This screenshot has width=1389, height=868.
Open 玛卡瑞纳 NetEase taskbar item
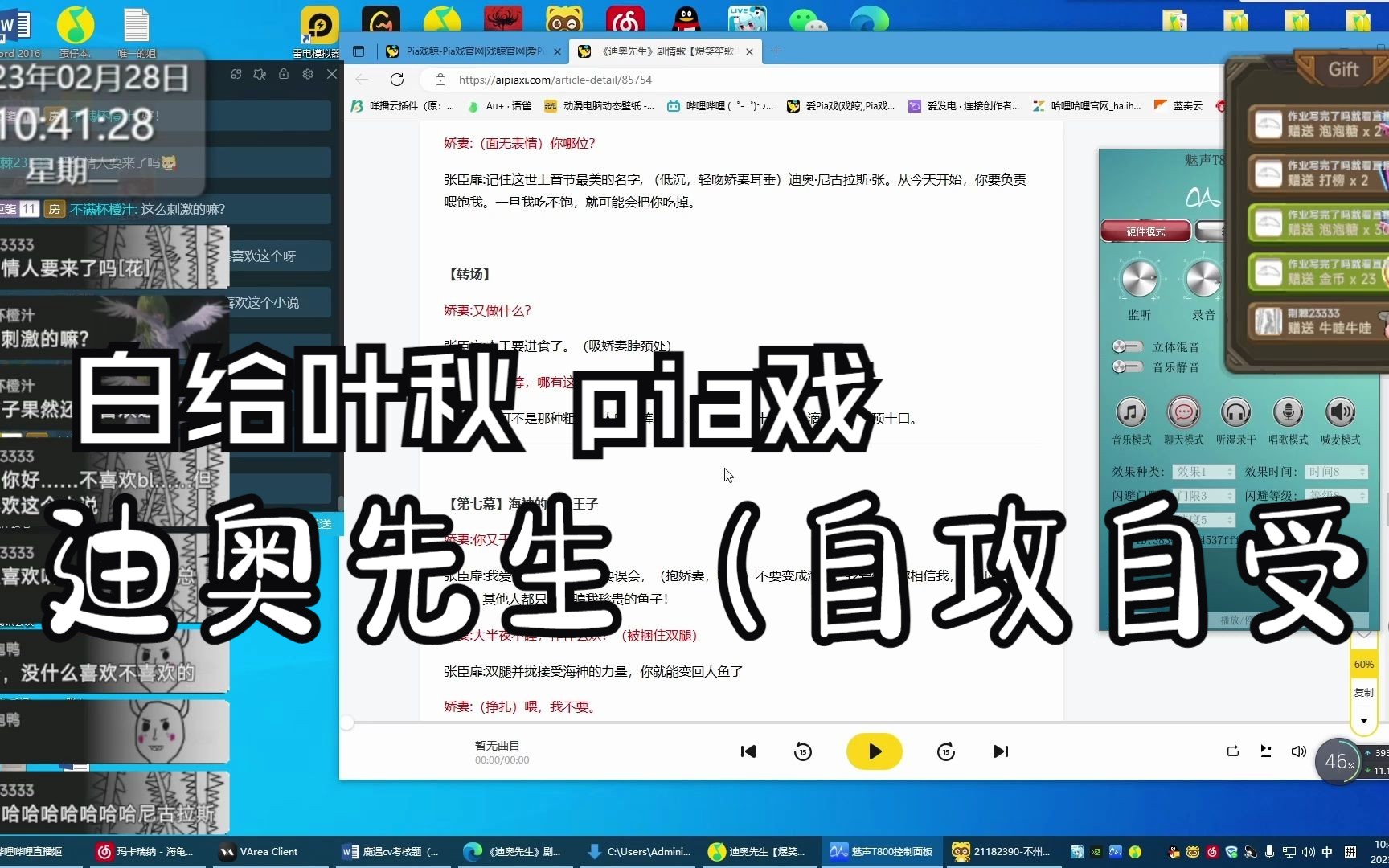click(145, 851)
